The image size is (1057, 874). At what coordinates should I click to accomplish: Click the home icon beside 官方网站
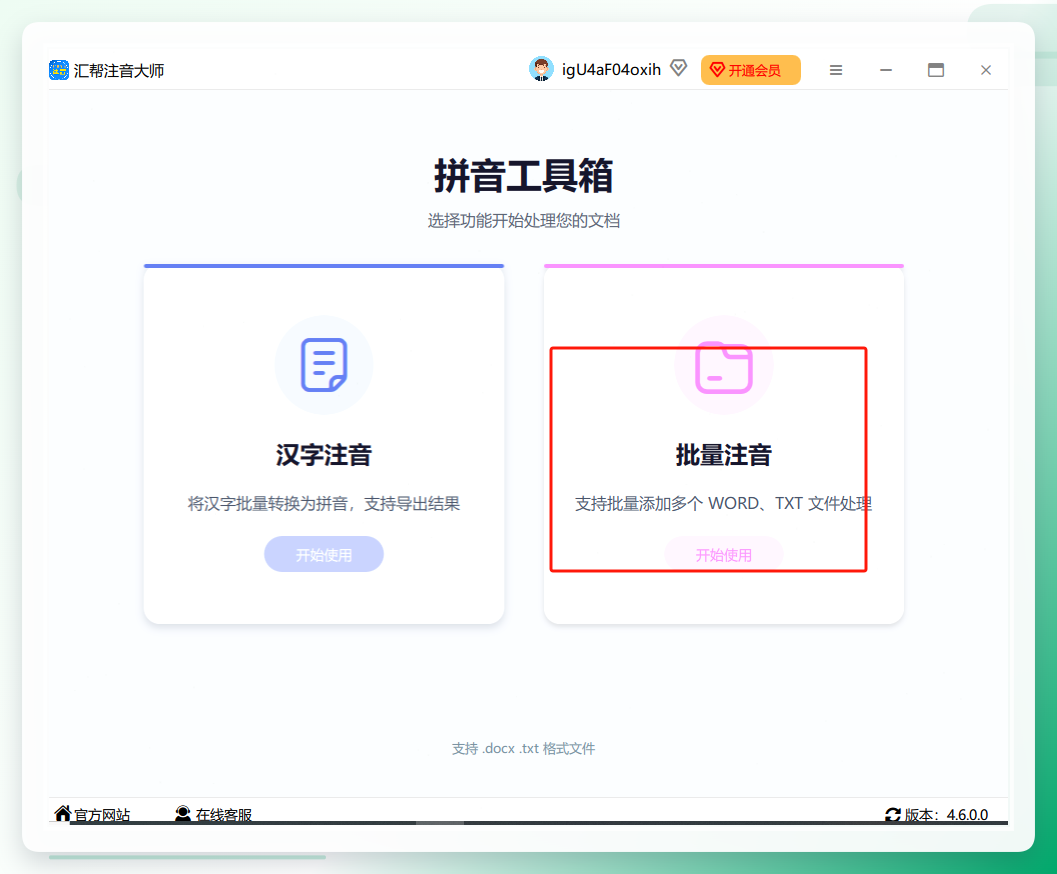[x=63, y=813]
